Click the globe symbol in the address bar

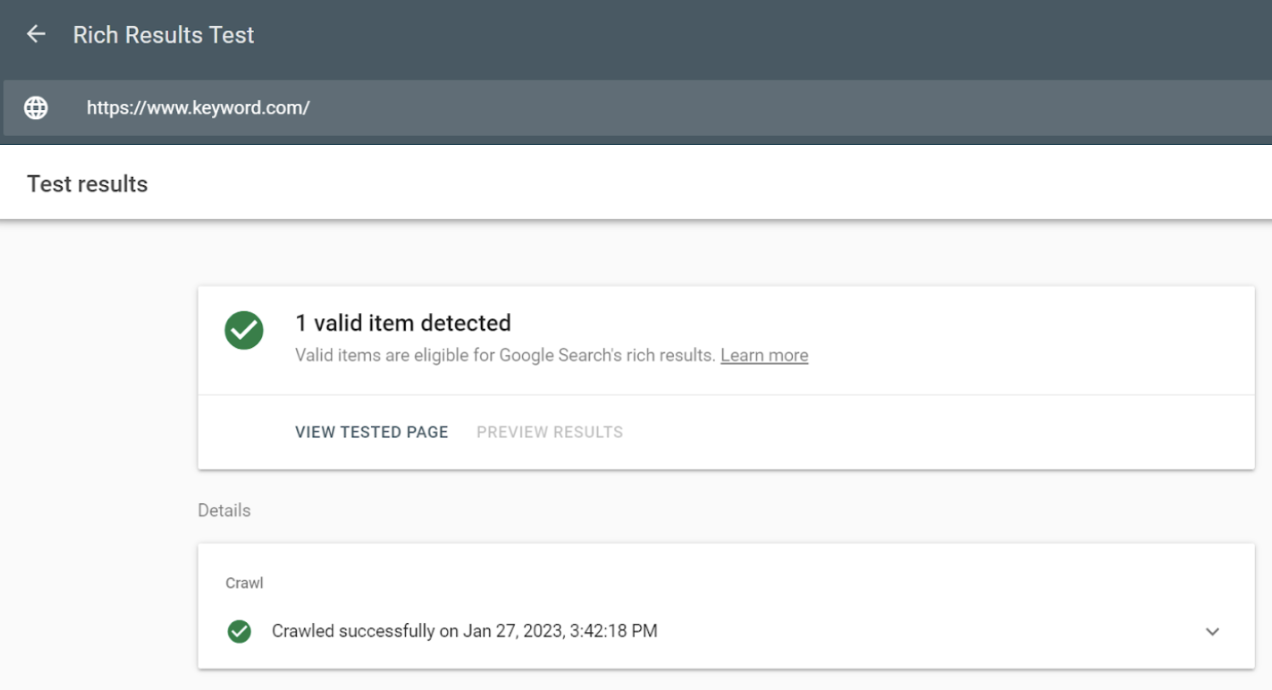(37, 108)
